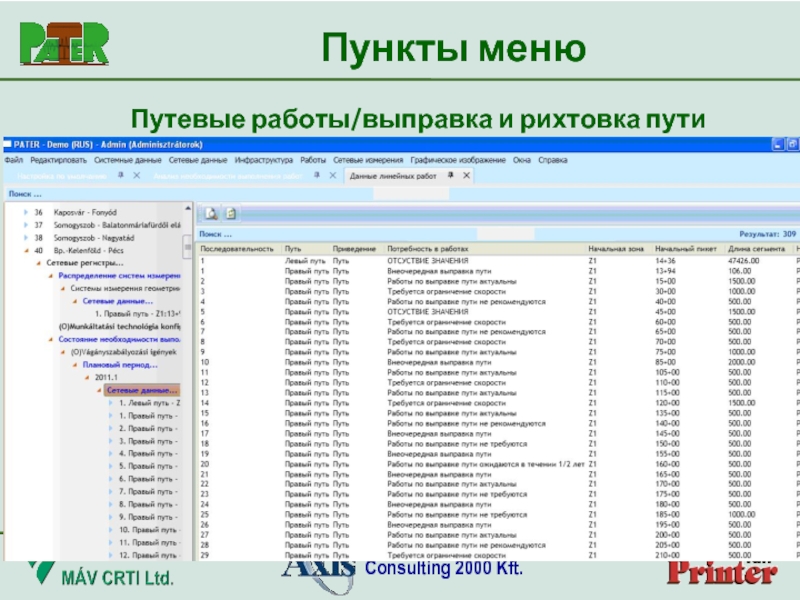Expand tree node 36 Kaposvár - Fonyód

24,213
